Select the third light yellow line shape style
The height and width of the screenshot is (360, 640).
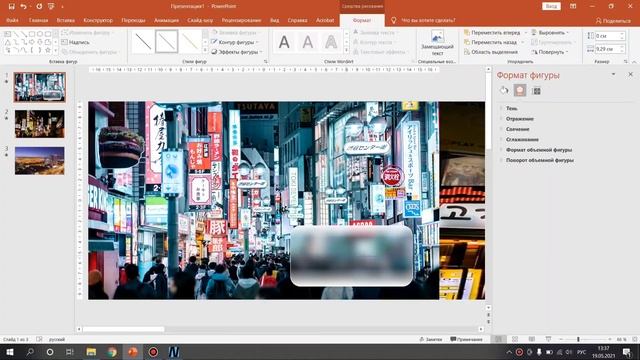(x=190, y=41)
